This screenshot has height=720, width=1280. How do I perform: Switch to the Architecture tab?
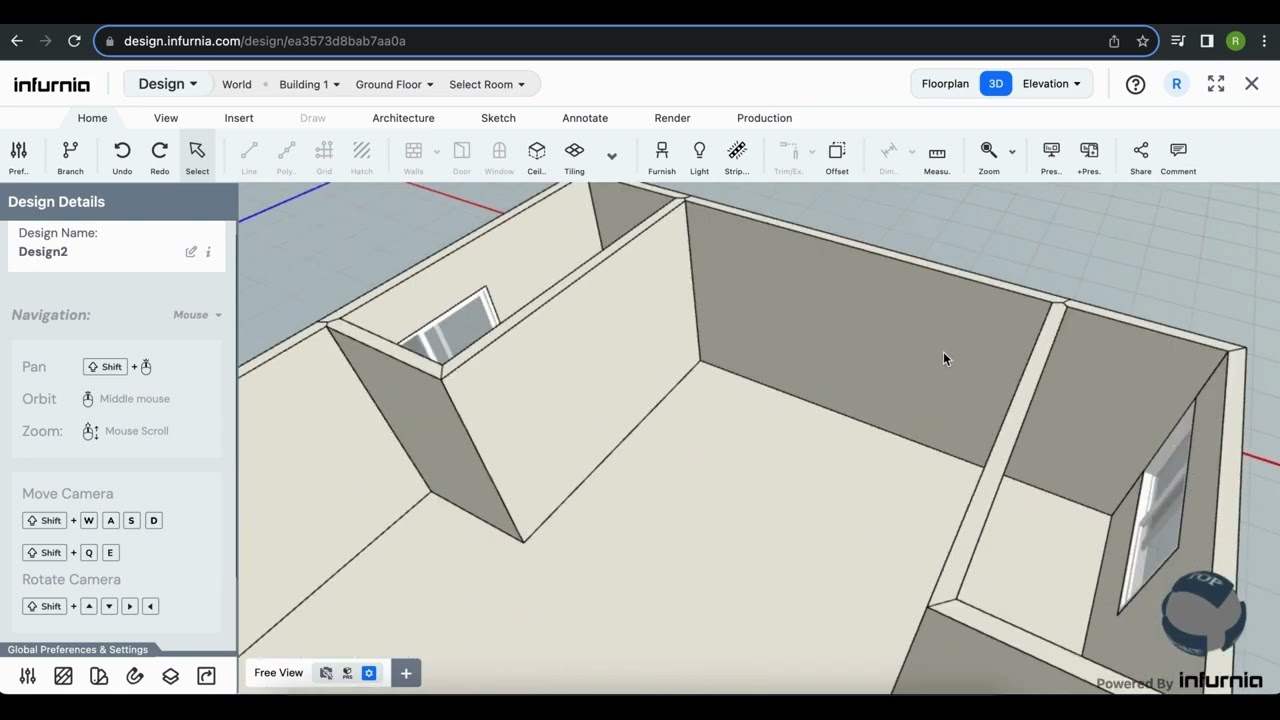click(403, 118)
